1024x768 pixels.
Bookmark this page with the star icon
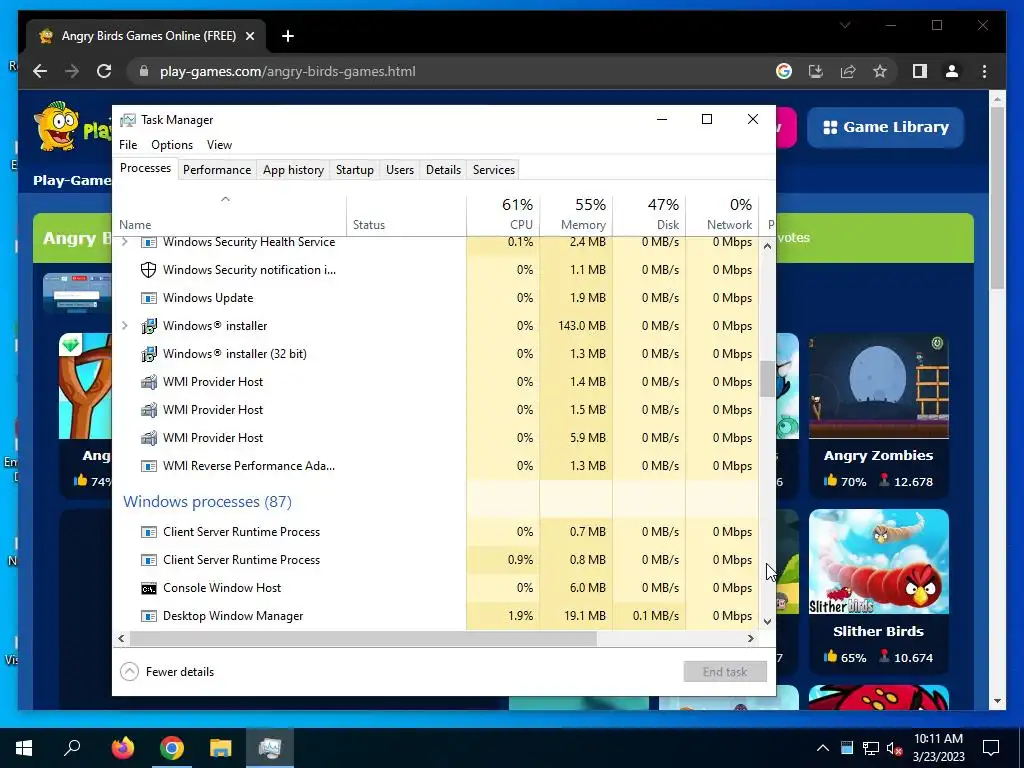coord(880,71)
